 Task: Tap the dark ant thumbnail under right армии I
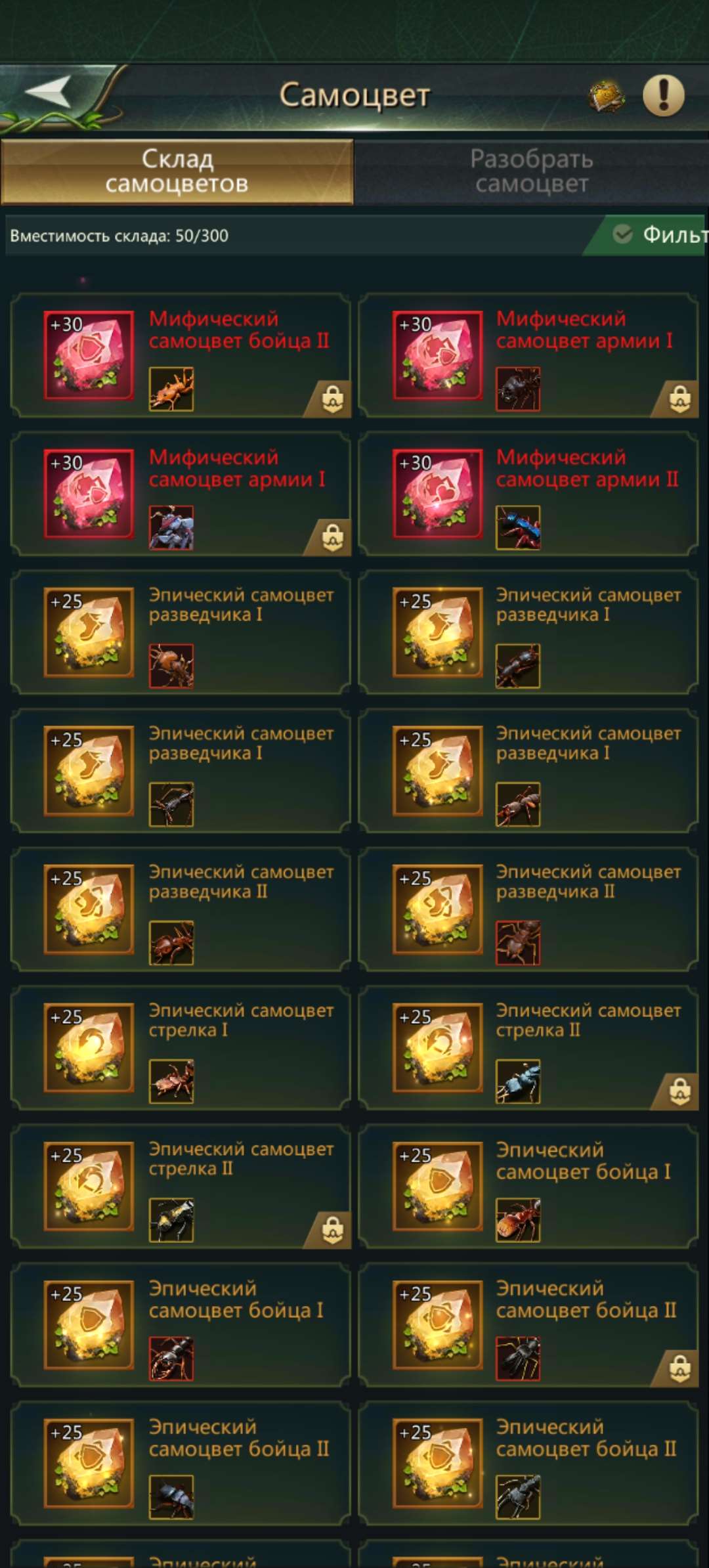(x=518, y=389)
